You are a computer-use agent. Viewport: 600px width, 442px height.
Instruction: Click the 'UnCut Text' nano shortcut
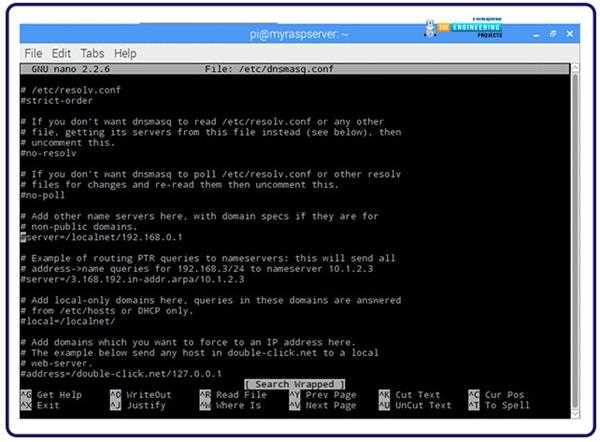tap(415, 405)
